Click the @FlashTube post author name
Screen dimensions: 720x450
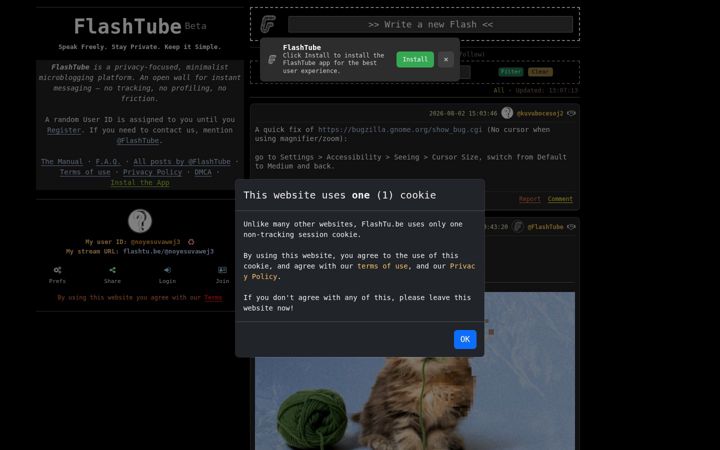coord(546,227)
